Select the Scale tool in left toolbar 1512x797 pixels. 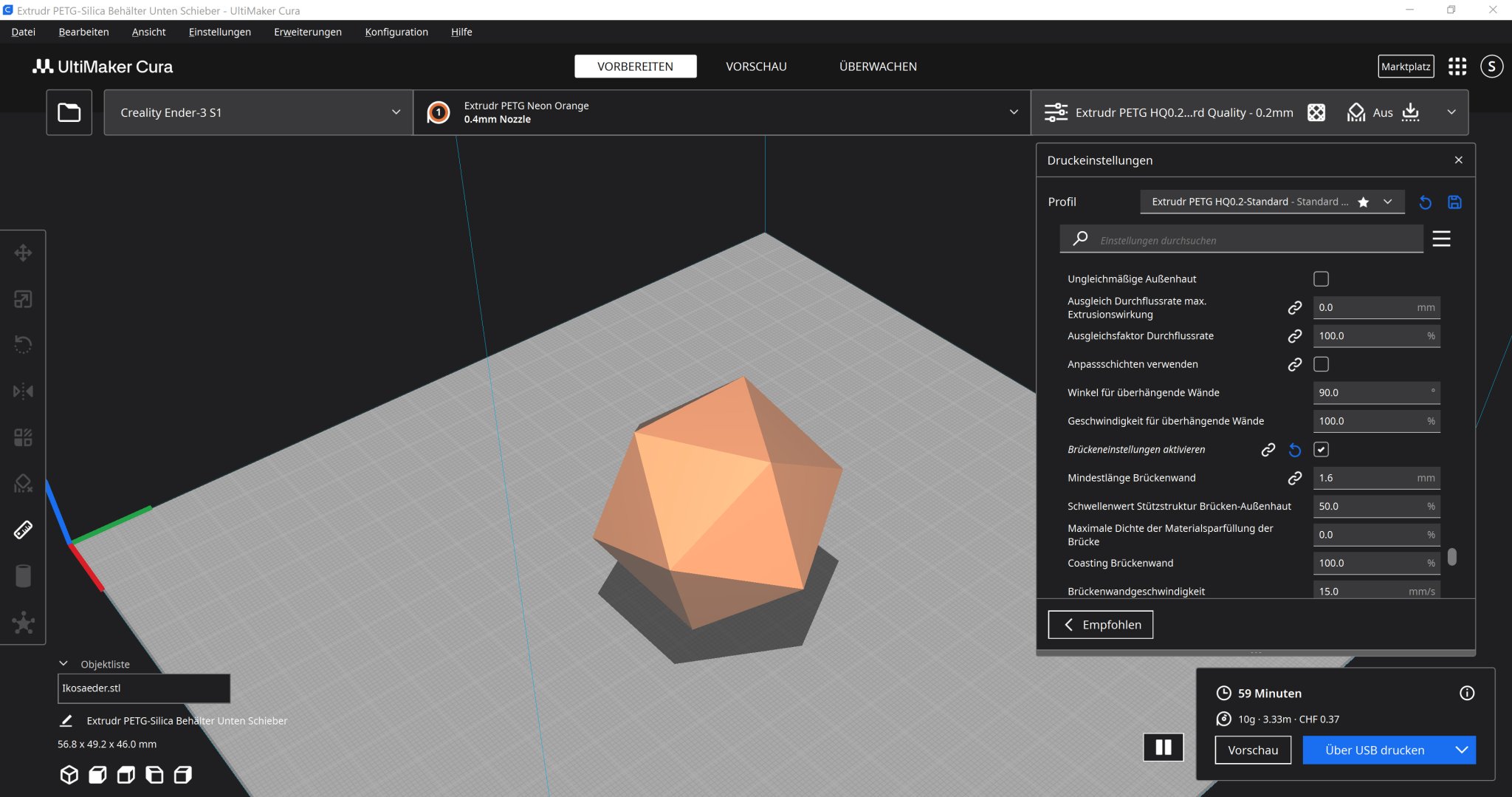(x=23, y=299)
